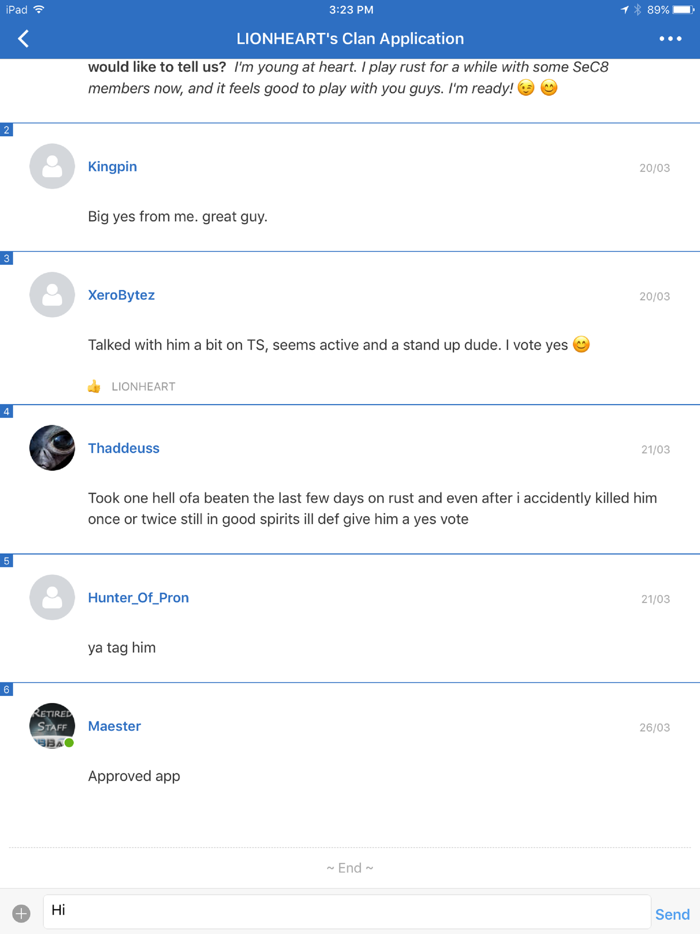Screen dimensions: 700x934
Task: Tap Thaddeuss's profile avatar image
Action: coord(51,447)
